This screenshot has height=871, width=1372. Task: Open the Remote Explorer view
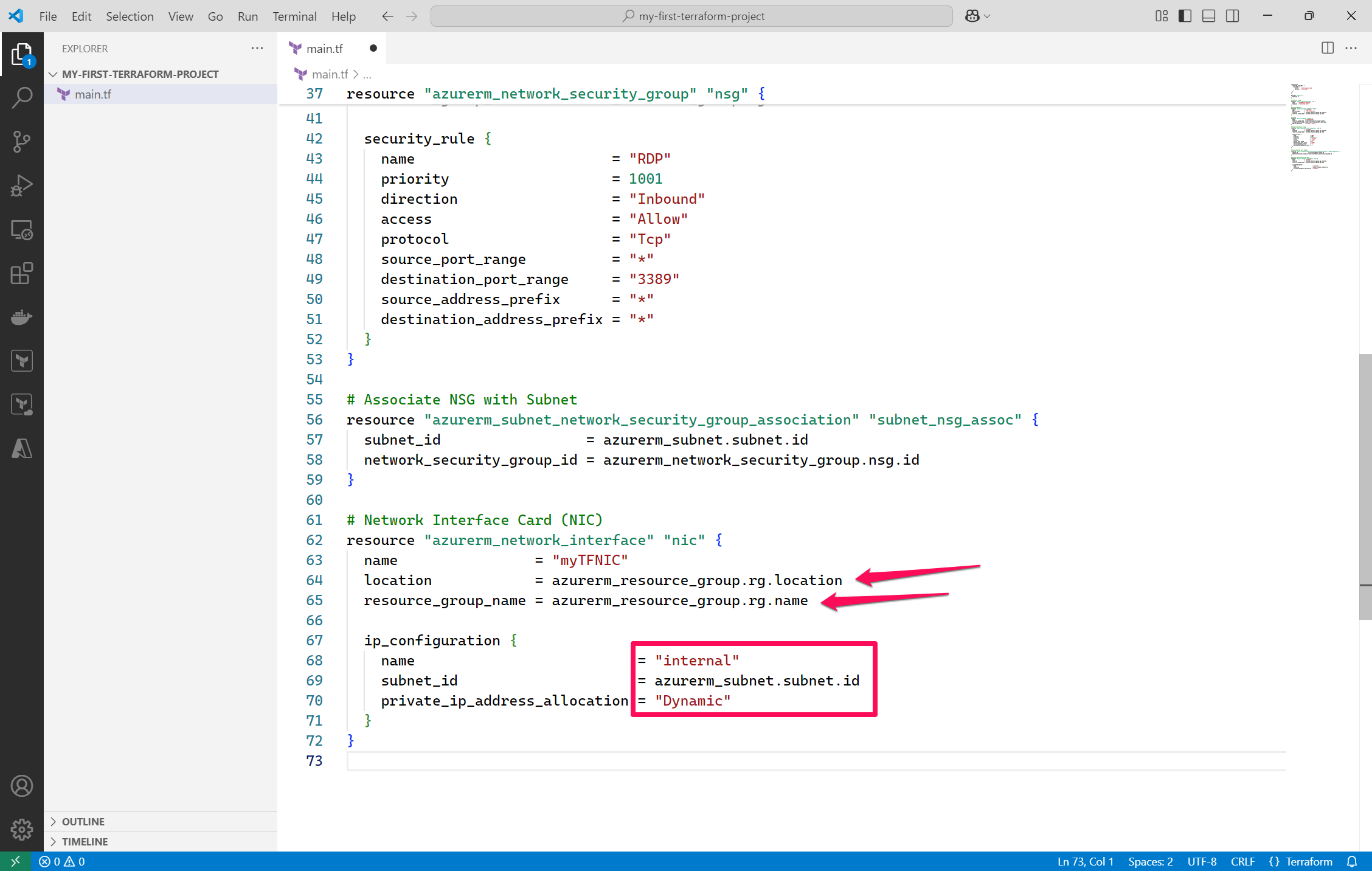22,229
